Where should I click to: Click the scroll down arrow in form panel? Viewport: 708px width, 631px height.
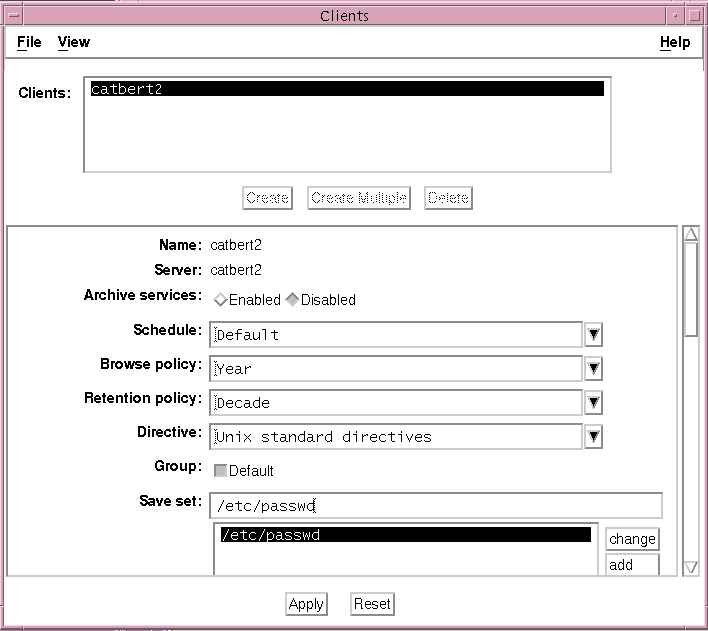click(x=691, y=567)
